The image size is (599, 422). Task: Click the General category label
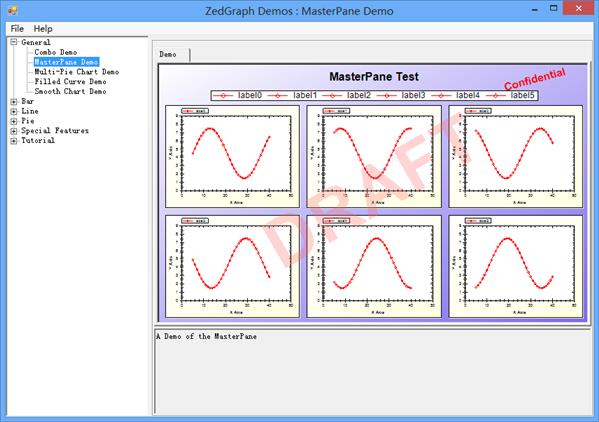(36, 42)
